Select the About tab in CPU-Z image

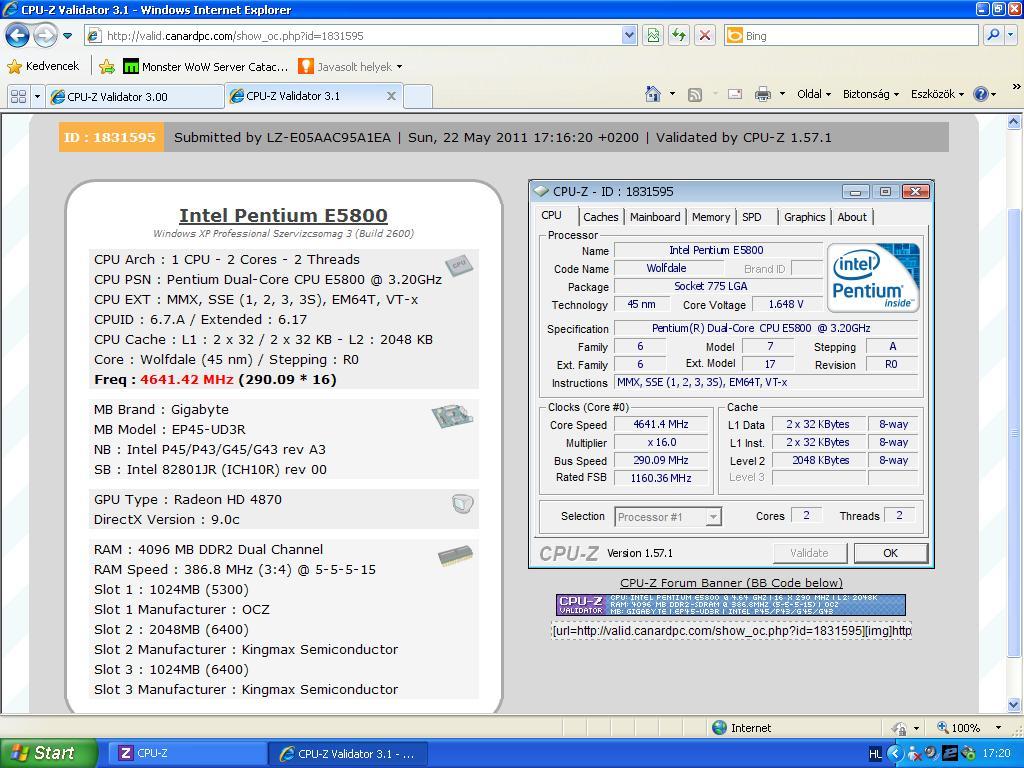click(852, 217)
